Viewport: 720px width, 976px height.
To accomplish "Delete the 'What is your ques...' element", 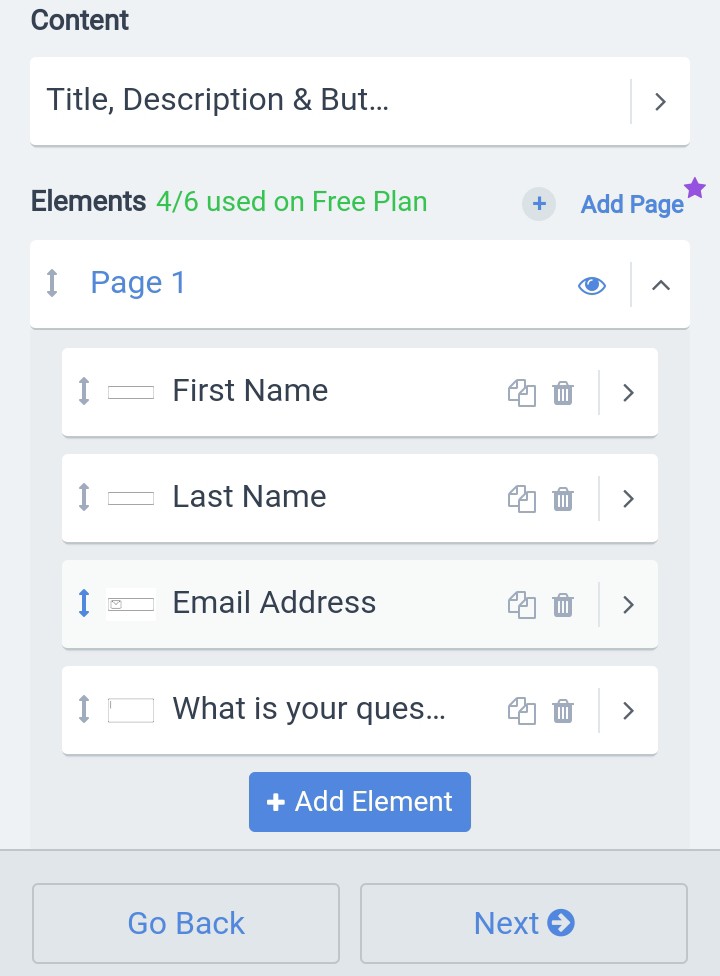I will (563, 711).
